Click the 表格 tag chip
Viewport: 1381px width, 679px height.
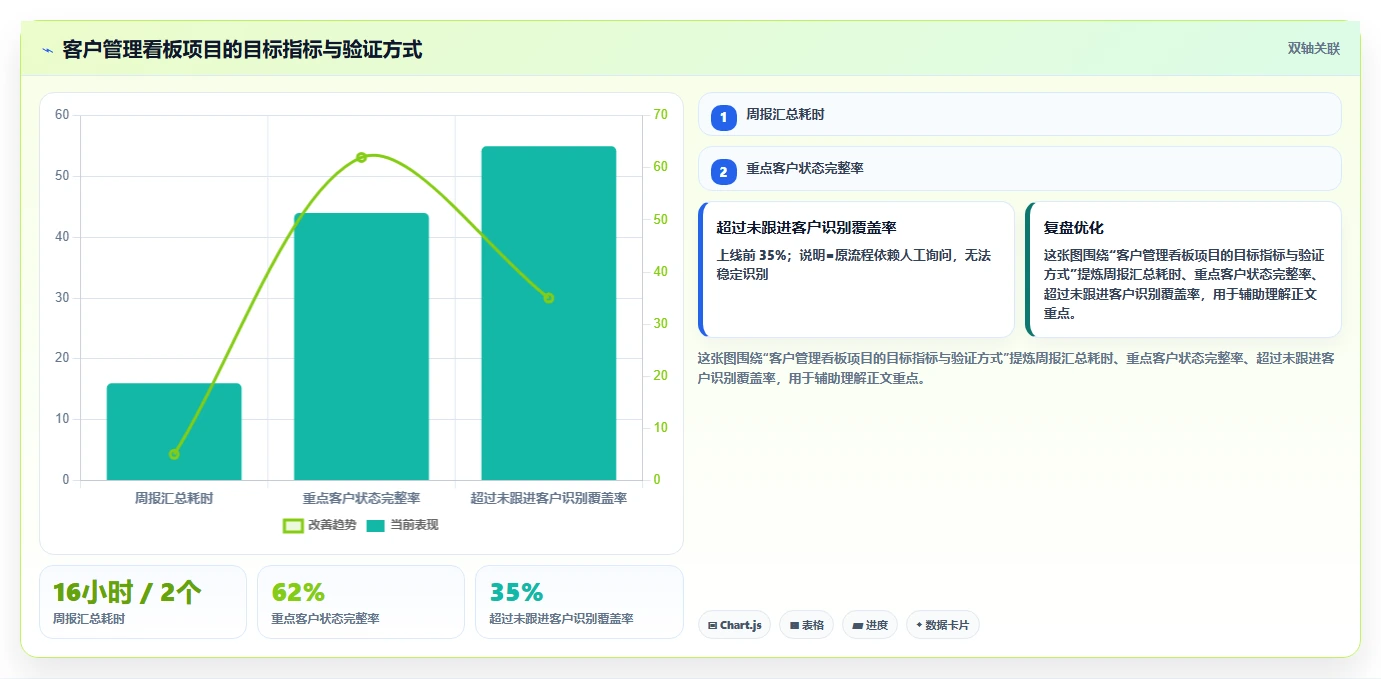pyautogui.click(x=806, y=625)
